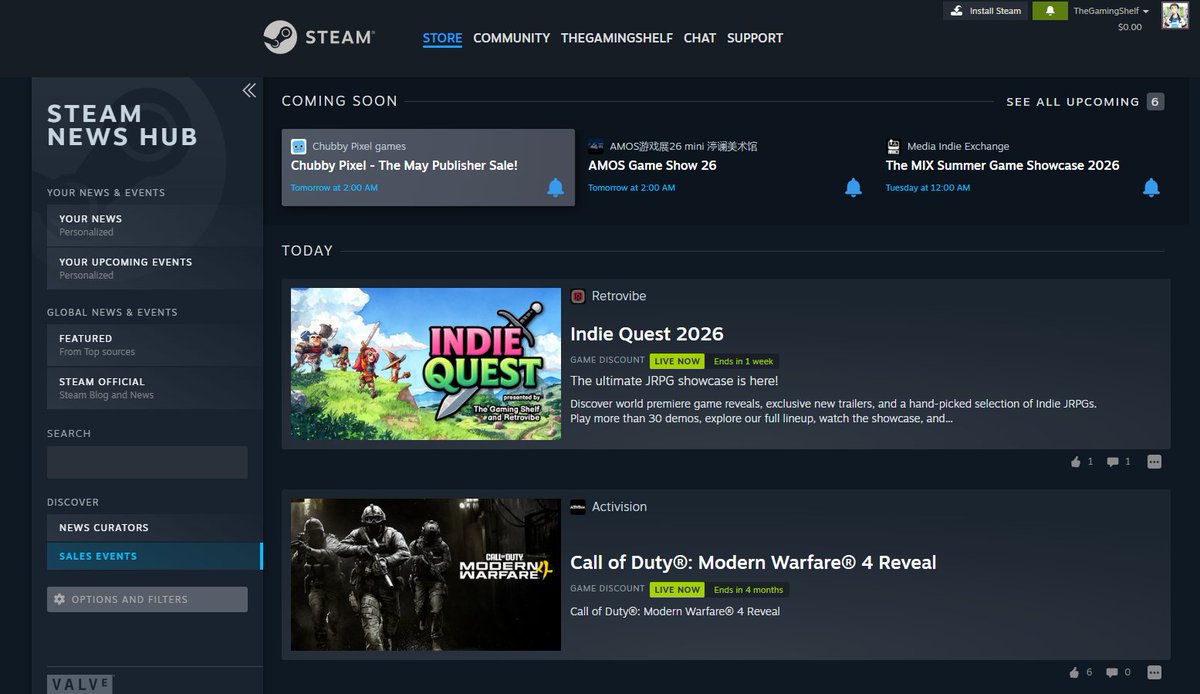Image resolution: width=1200 pixels, height=694 pixels.
Task: Click the Steam logo in the header
Action: tap(319, 37)
